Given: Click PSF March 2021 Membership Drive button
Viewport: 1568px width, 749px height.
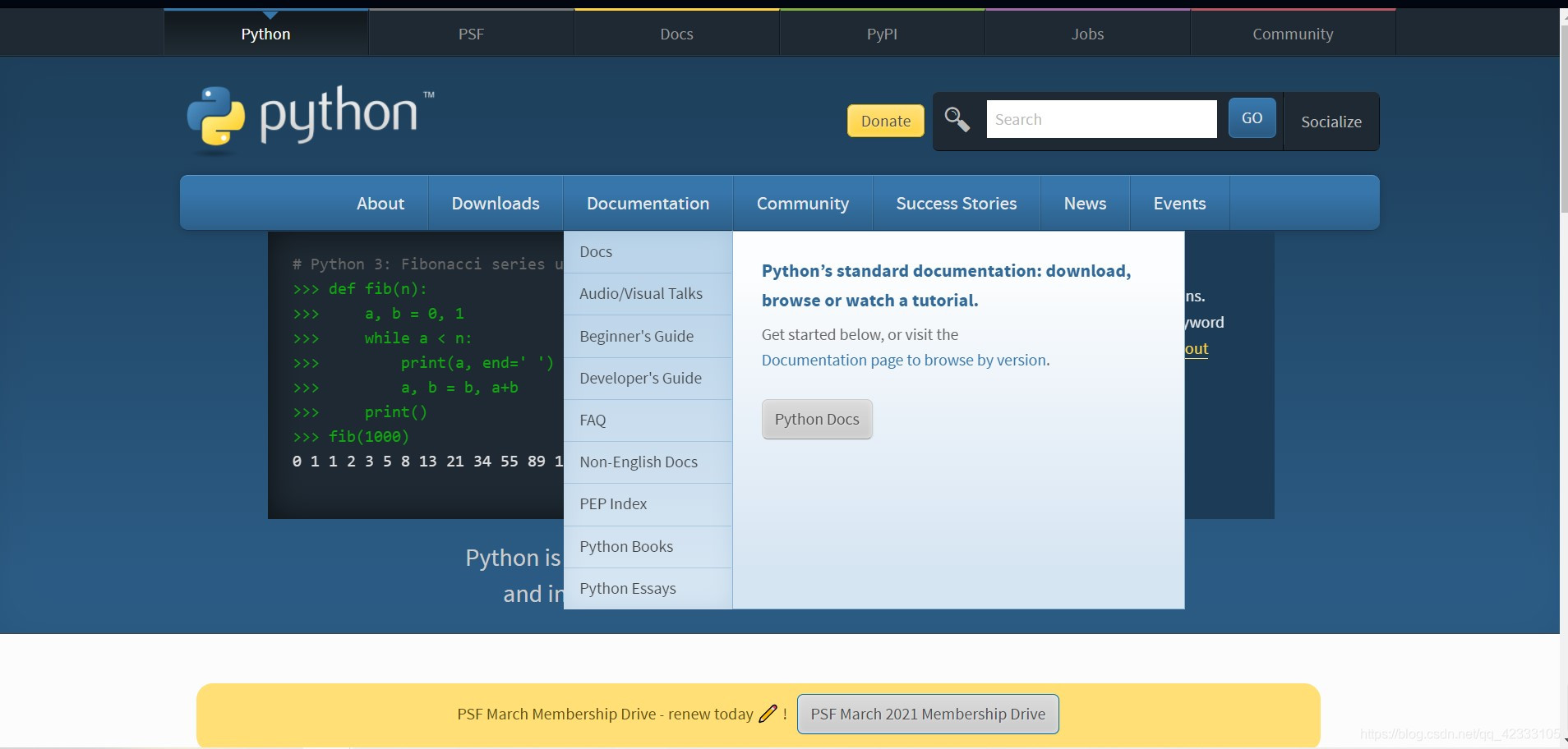Looking at the screenshot, I should pyautogui.click(x=928, y=714).
